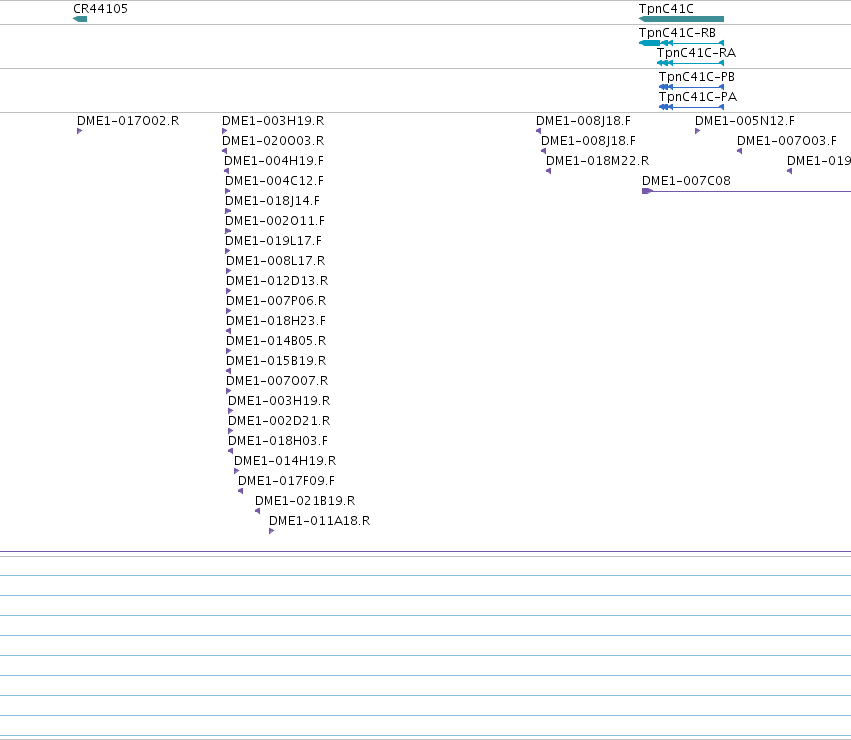
Task: Open the DME1-018H23.F feature label
Action: pyautogui.click(x=276, y=321)
